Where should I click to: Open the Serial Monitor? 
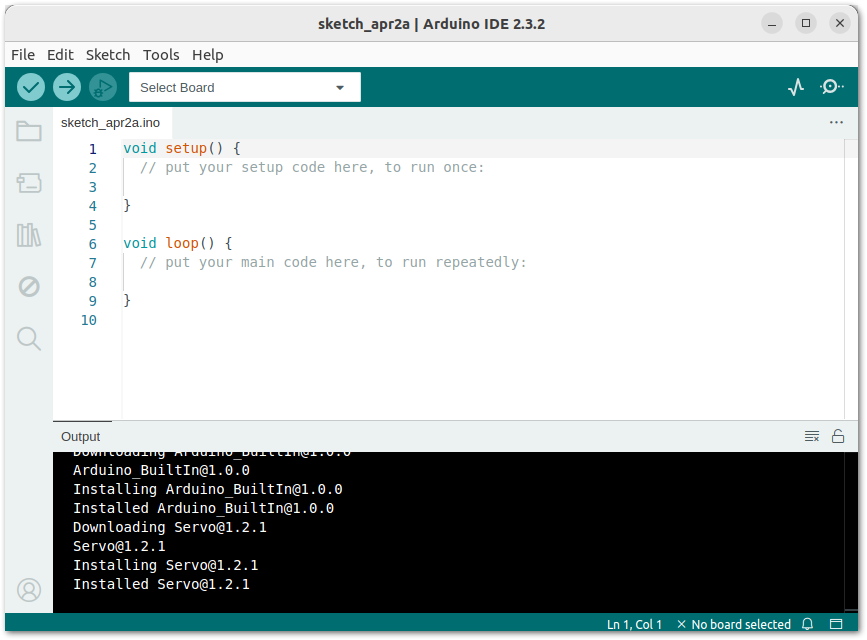pyautogui.click(x=831, y=87)
